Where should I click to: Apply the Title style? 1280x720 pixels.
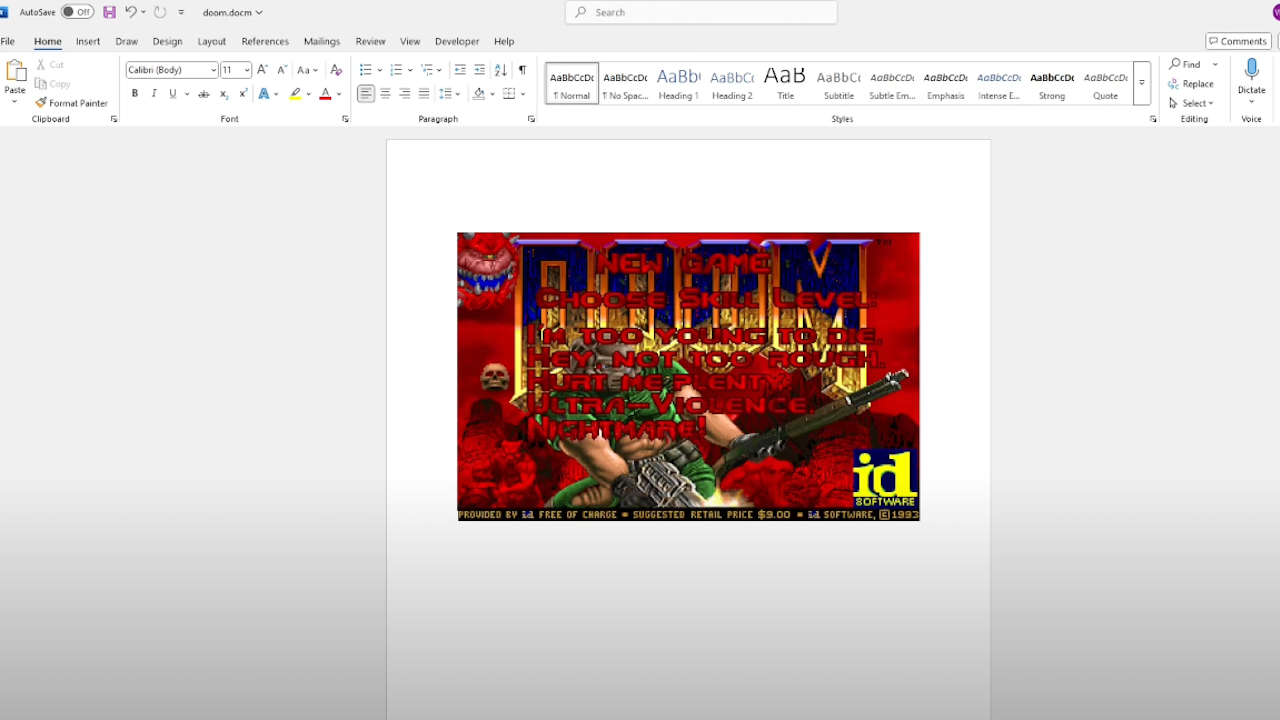pos(785,83)
